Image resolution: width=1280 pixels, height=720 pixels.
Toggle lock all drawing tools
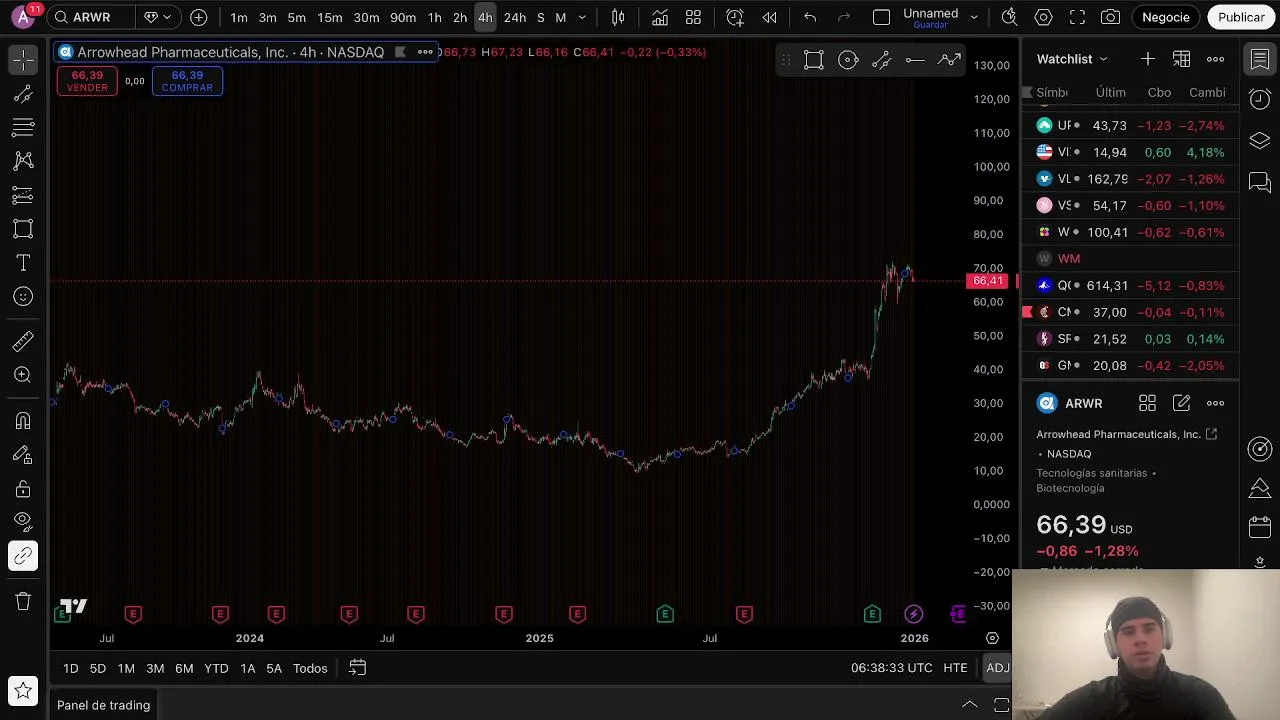pos(23,489)
